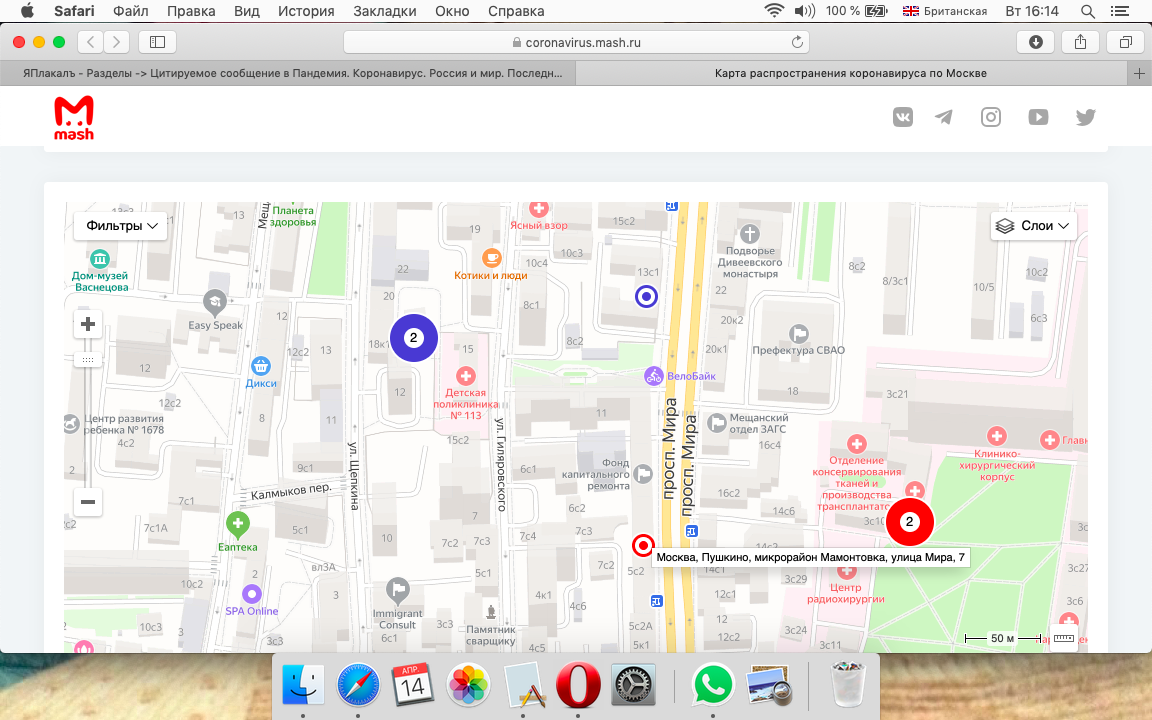
Task: Click the coronavirus.mash.ru address bar
Action: pos(576,42)
